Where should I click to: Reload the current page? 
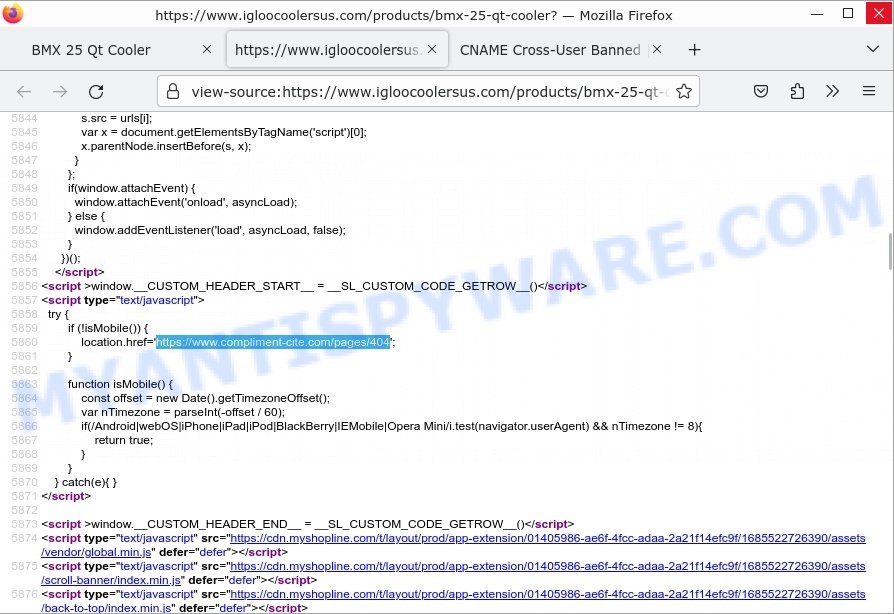(x=96, y=91)
